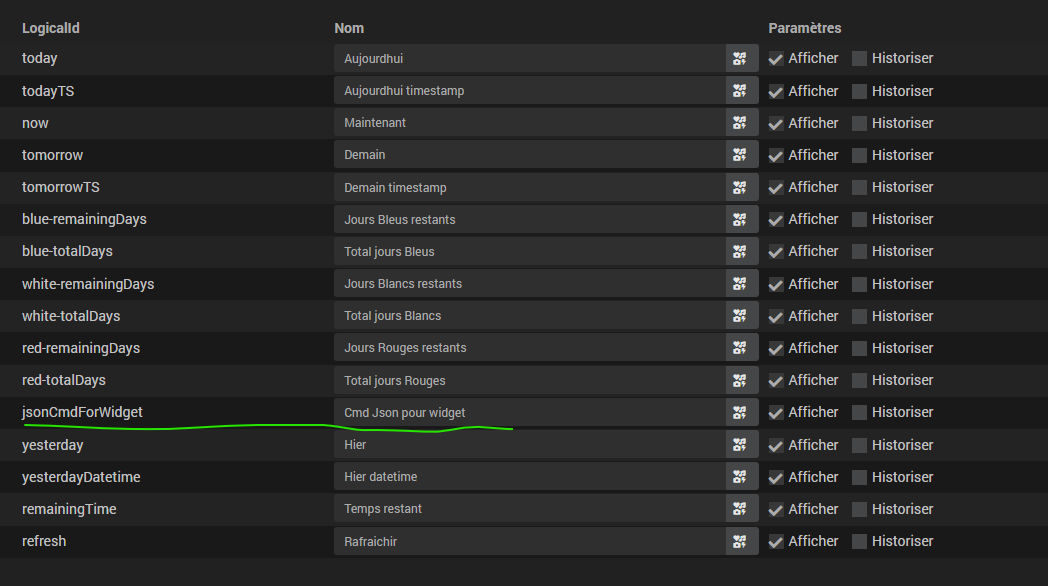Open icon chooser for Demain command

pyautogui.click(x=740, y=155)
